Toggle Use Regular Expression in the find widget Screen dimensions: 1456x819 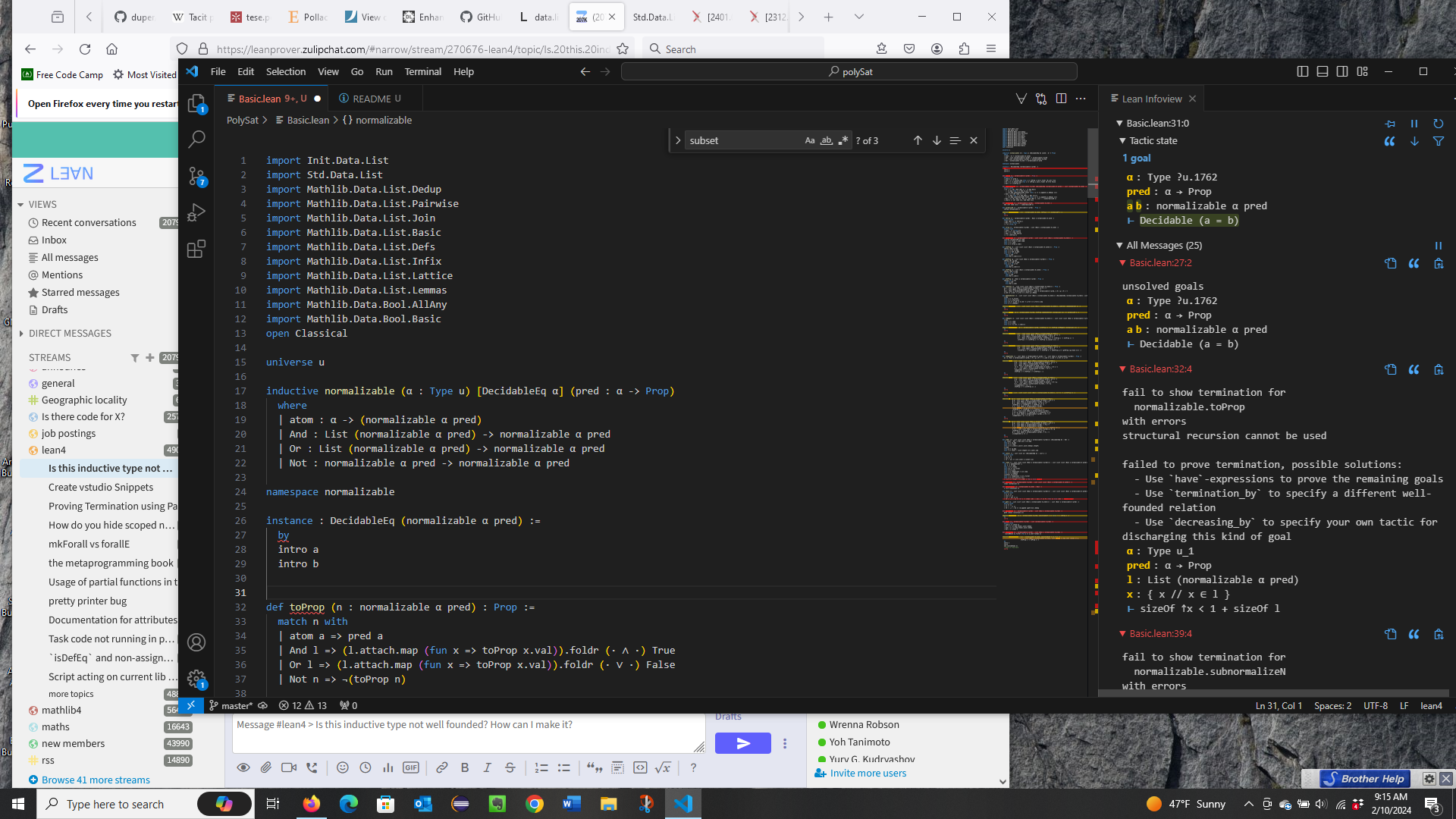click(x=843, y=140)
